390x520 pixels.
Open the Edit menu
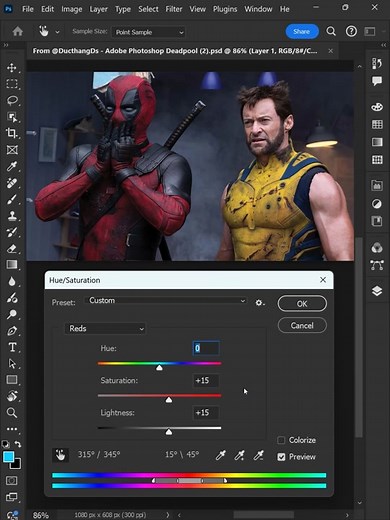(47, 9)
